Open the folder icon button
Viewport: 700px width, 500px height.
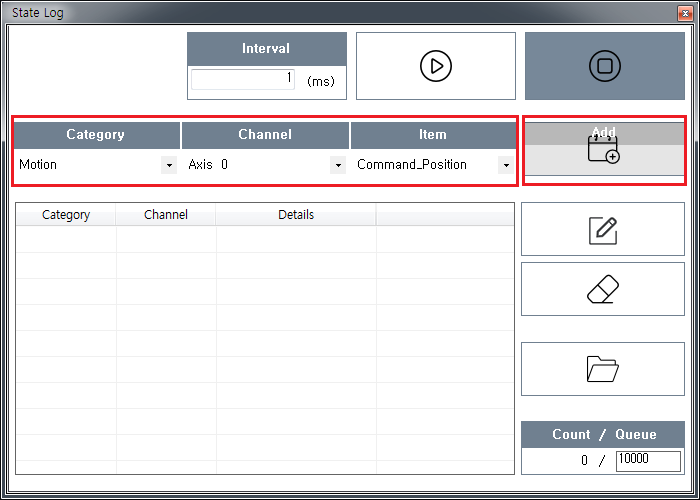click(602, 369)
